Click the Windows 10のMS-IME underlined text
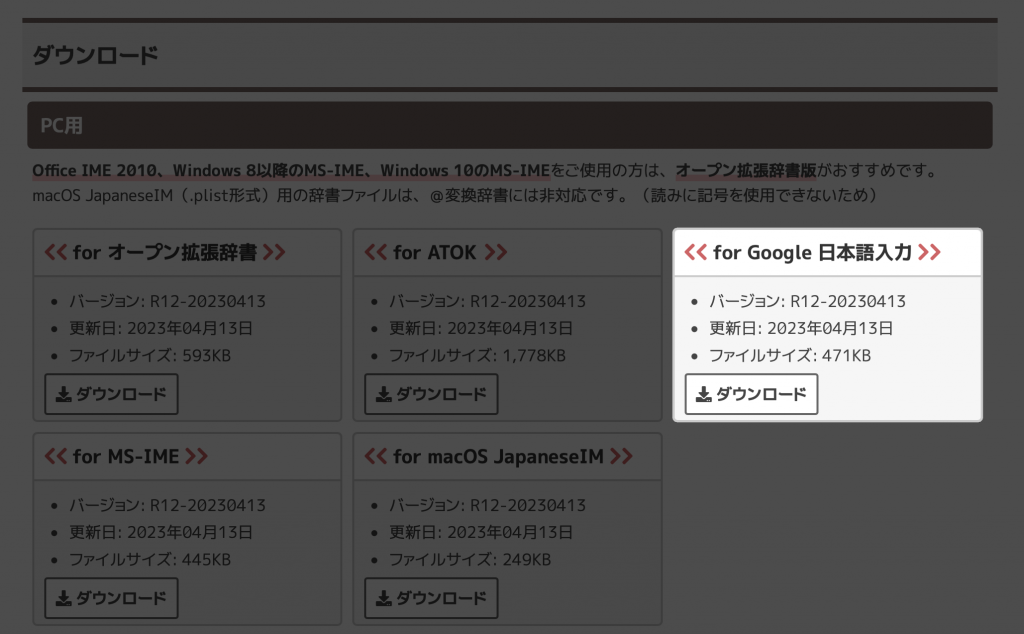1024x634 pixels. [x=464, y=170]
